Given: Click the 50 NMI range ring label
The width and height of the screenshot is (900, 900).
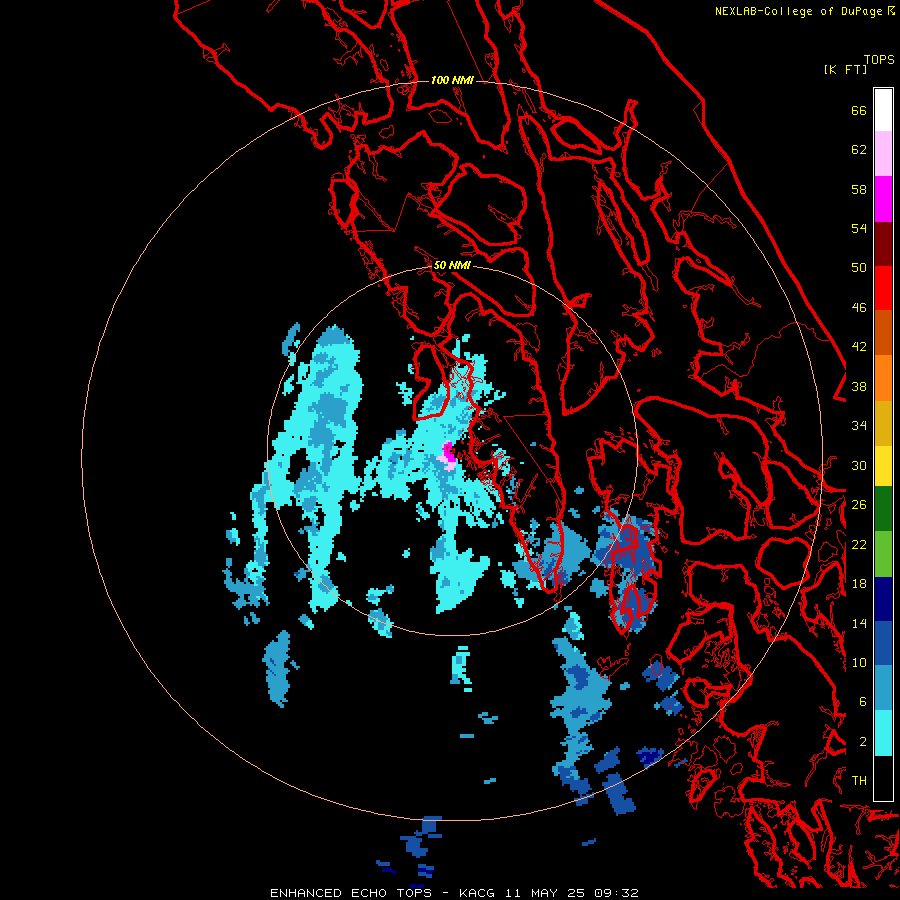Looking at the screenshot, I should (x=452, y=265).
